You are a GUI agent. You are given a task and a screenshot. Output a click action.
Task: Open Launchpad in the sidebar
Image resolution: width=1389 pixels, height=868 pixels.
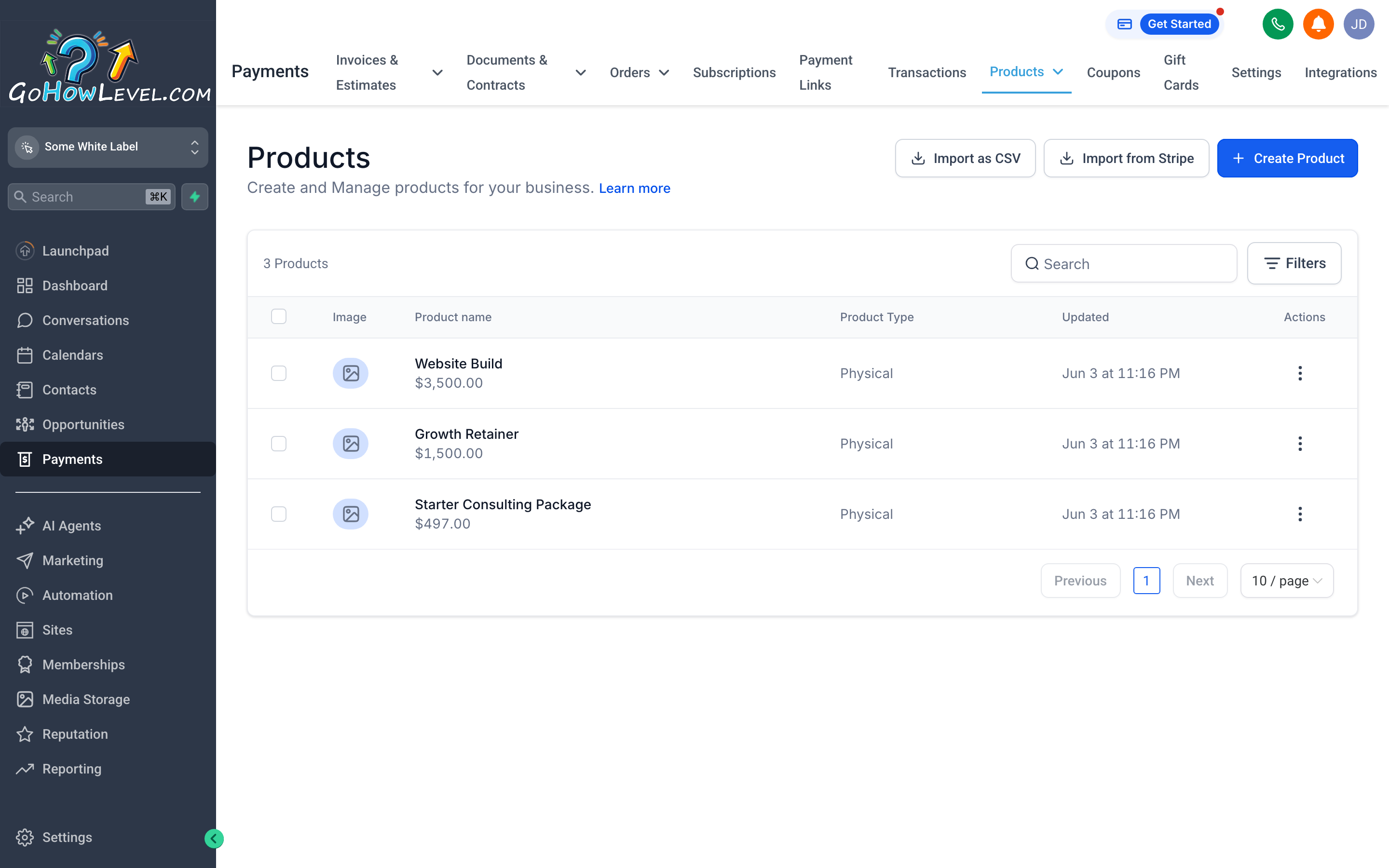(108, 251)
